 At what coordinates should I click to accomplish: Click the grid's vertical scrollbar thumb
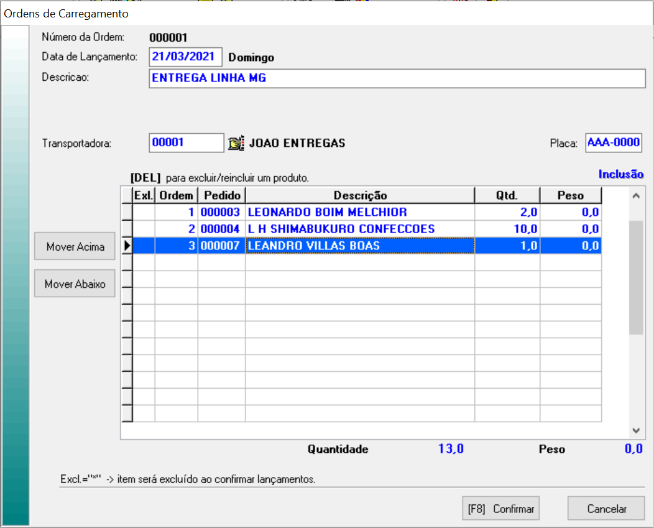[635, 277]
